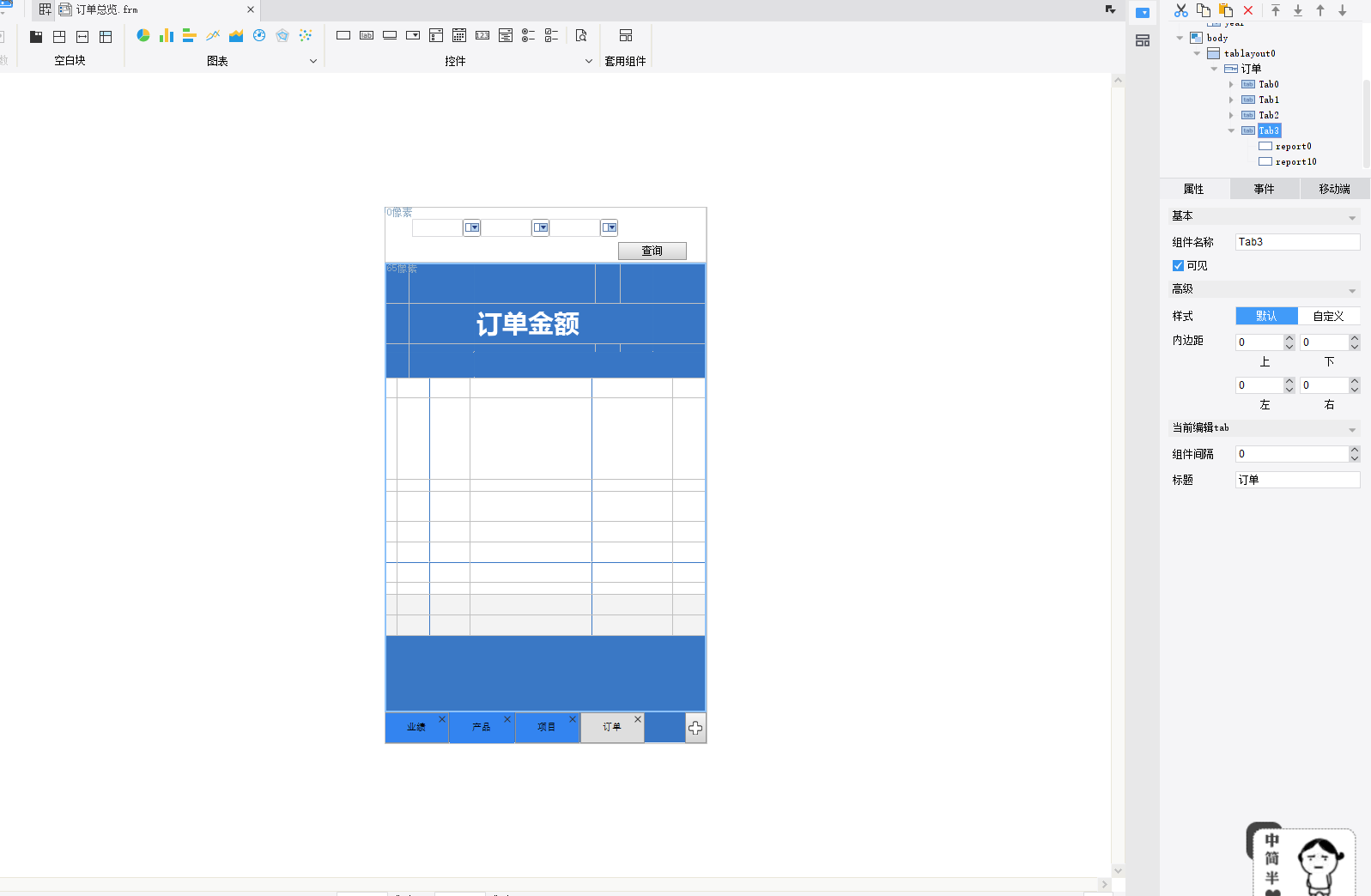The height and width of the screenshot is (896, 1371).
Task: Collapse the body tree node
Action: (1180, 38)
